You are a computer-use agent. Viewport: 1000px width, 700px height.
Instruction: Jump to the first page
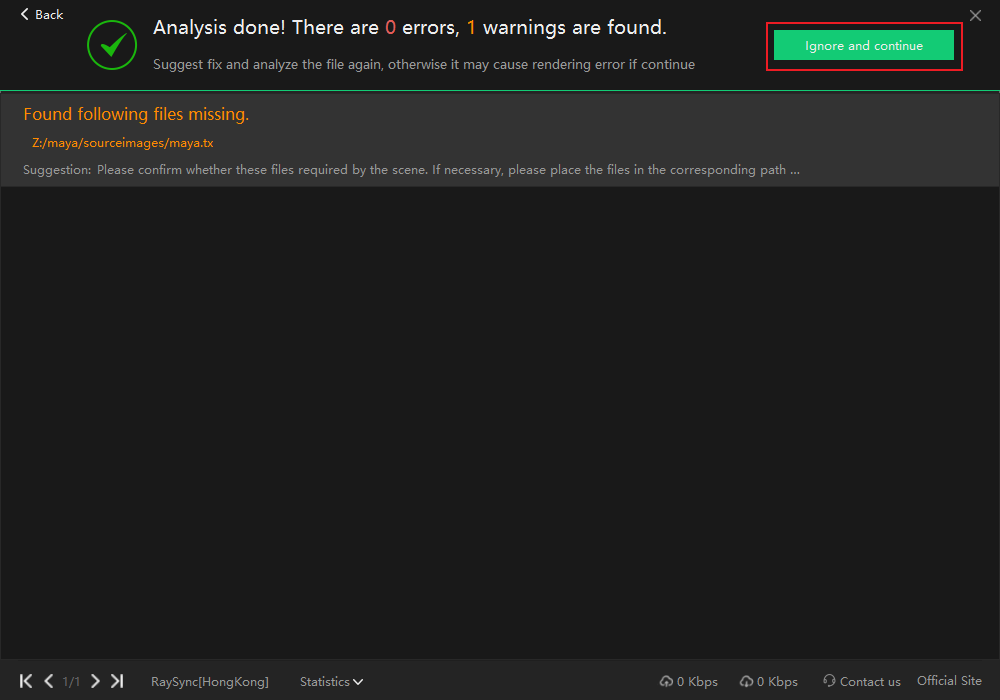(26, 681)
